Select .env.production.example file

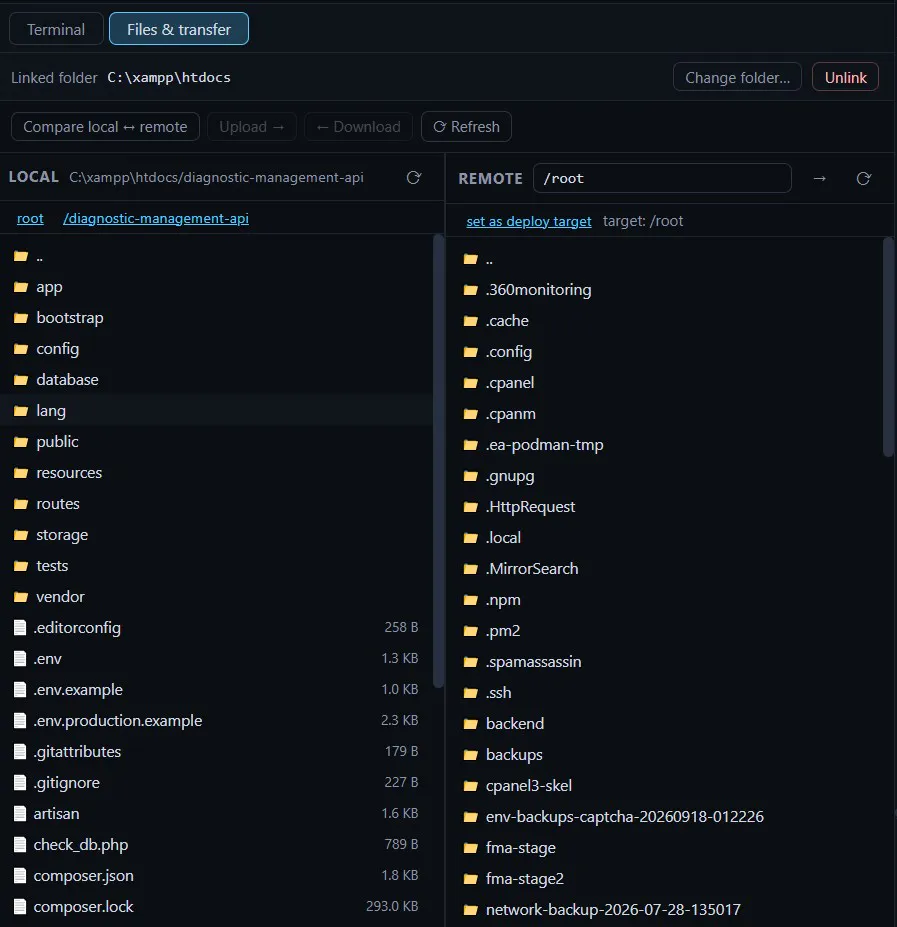coord(216,721)
